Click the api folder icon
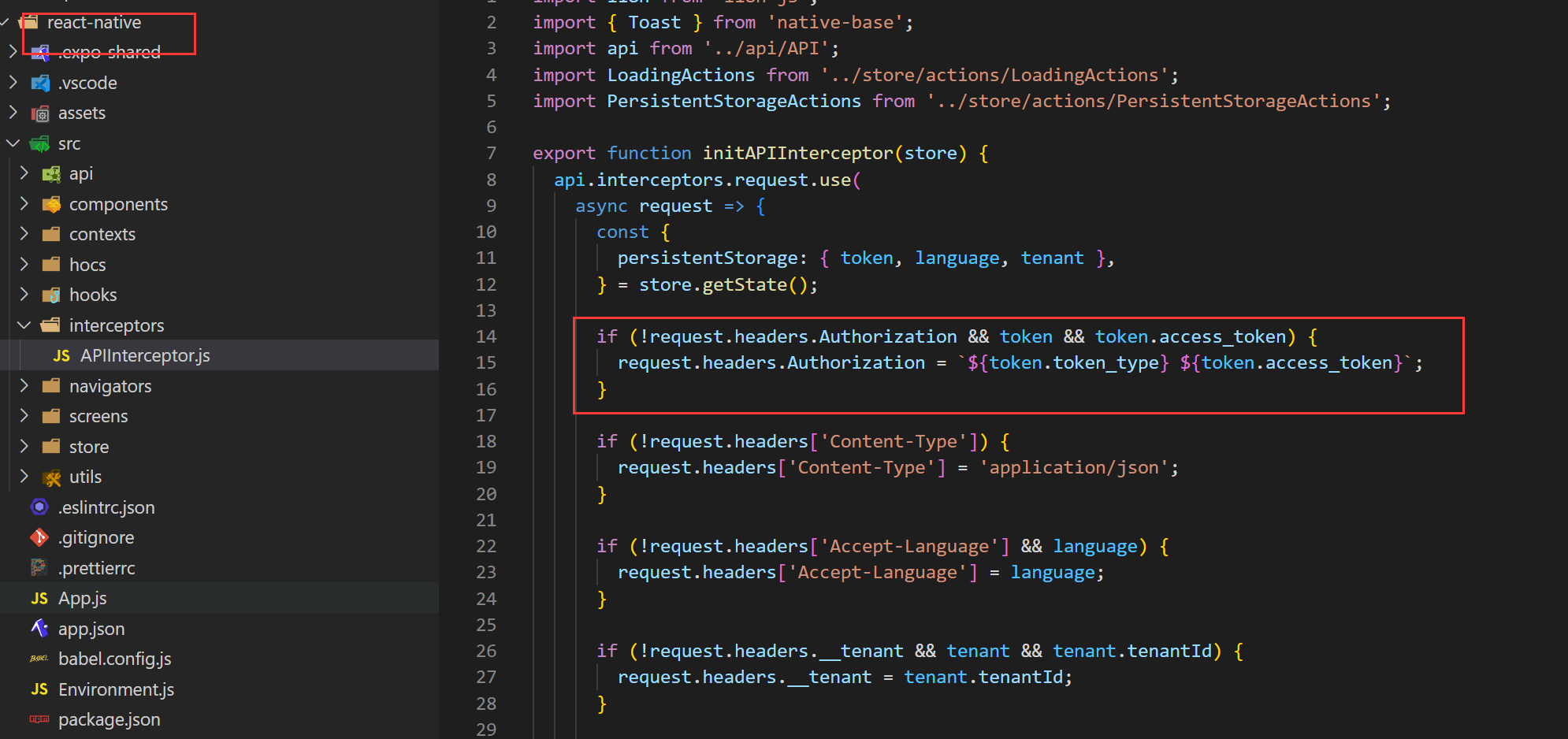Viewport: 1568px width, 739px height. pos(51,174)
